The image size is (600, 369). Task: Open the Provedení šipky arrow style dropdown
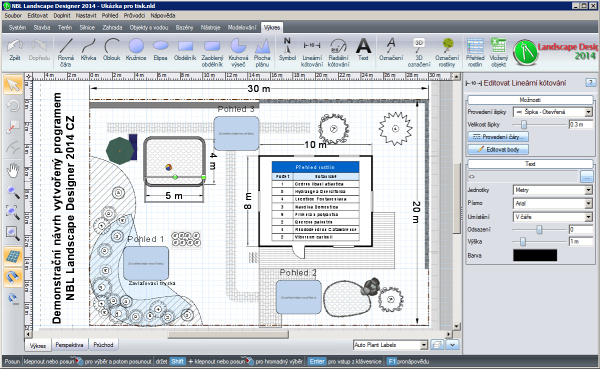553,112
